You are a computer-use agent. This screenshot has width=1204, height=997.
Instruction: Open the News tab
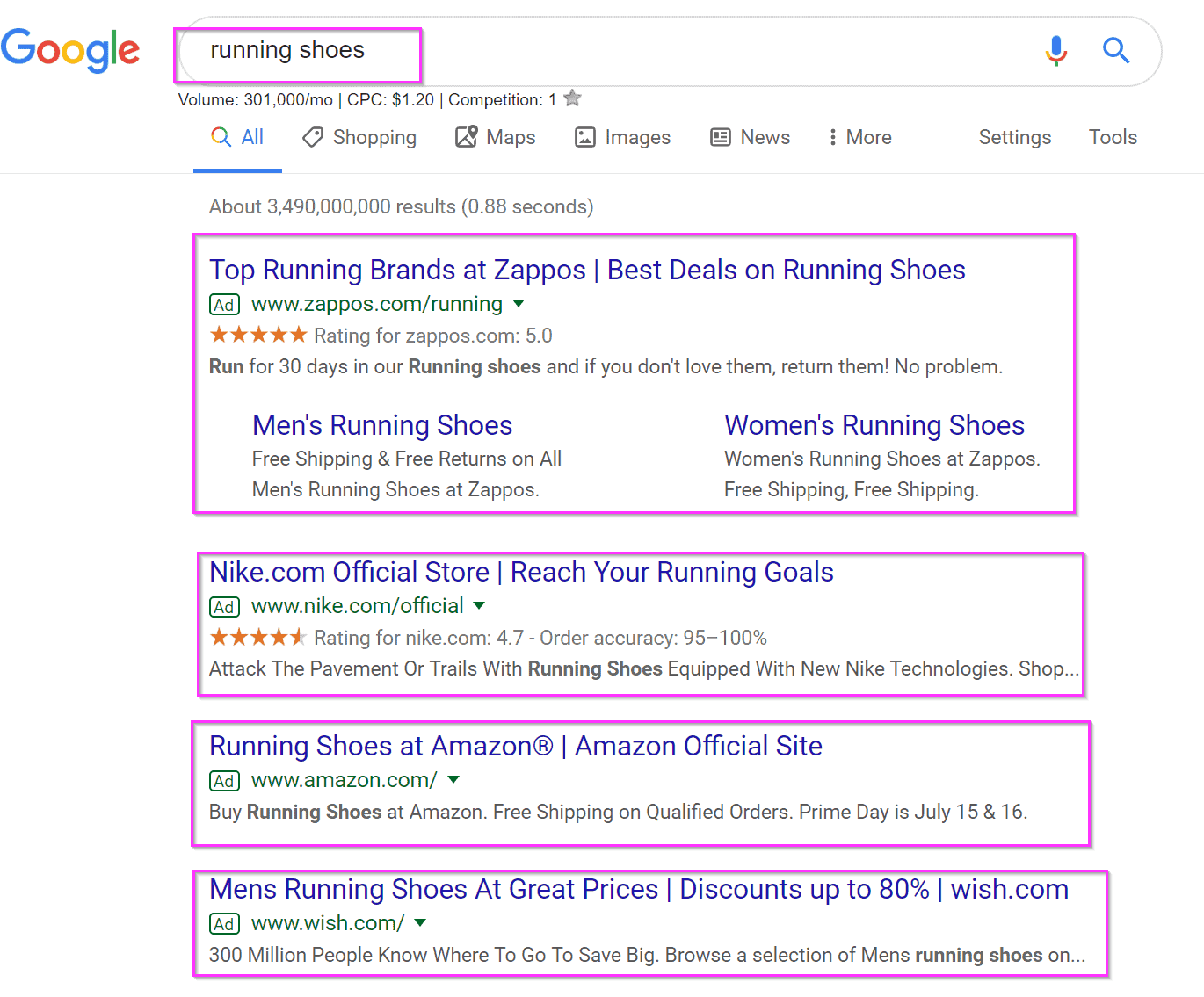pos(750,137)
